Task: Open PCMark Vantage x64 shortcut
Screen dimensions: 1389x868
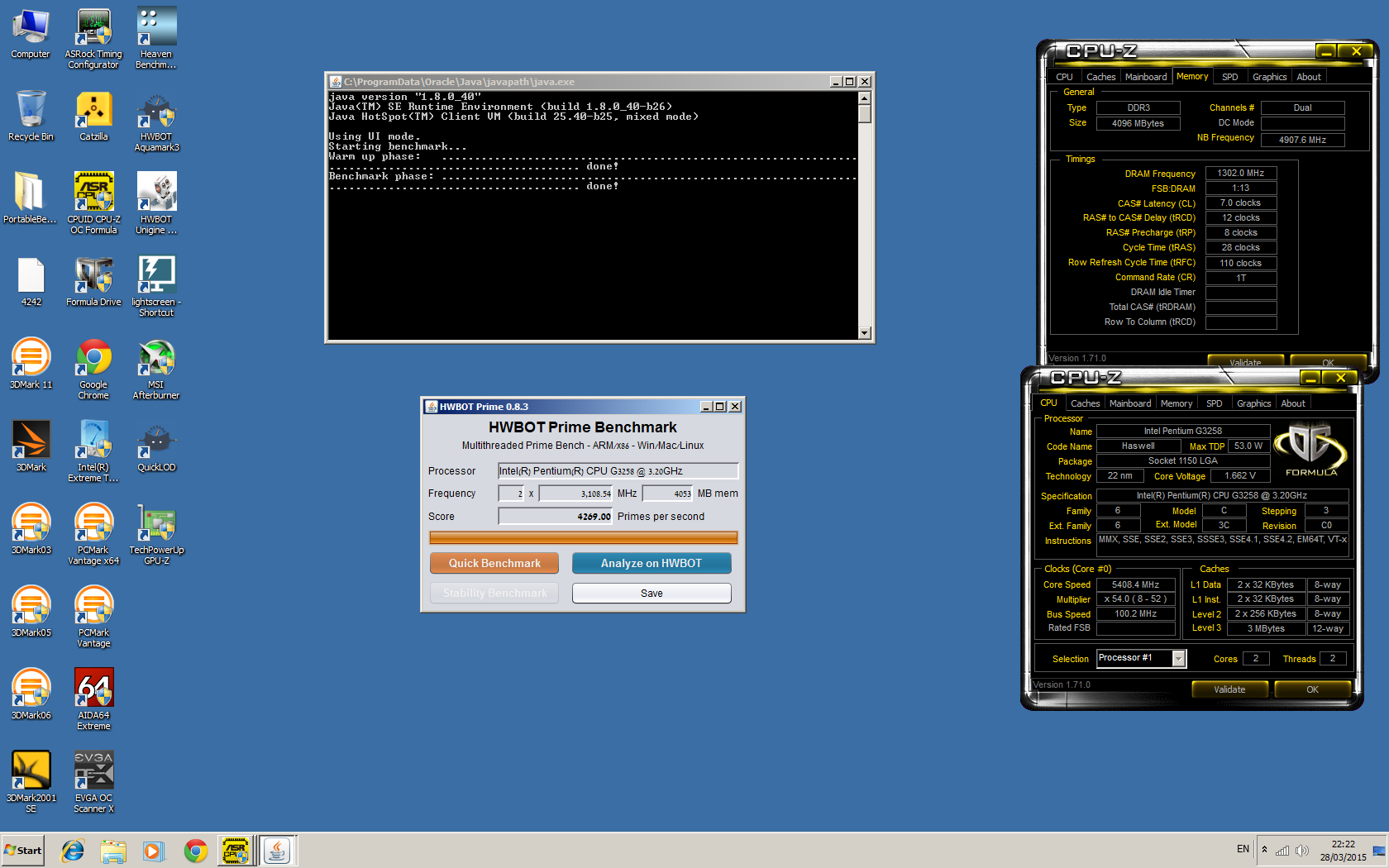Action: pyautogui.click(x=93, y=534)
